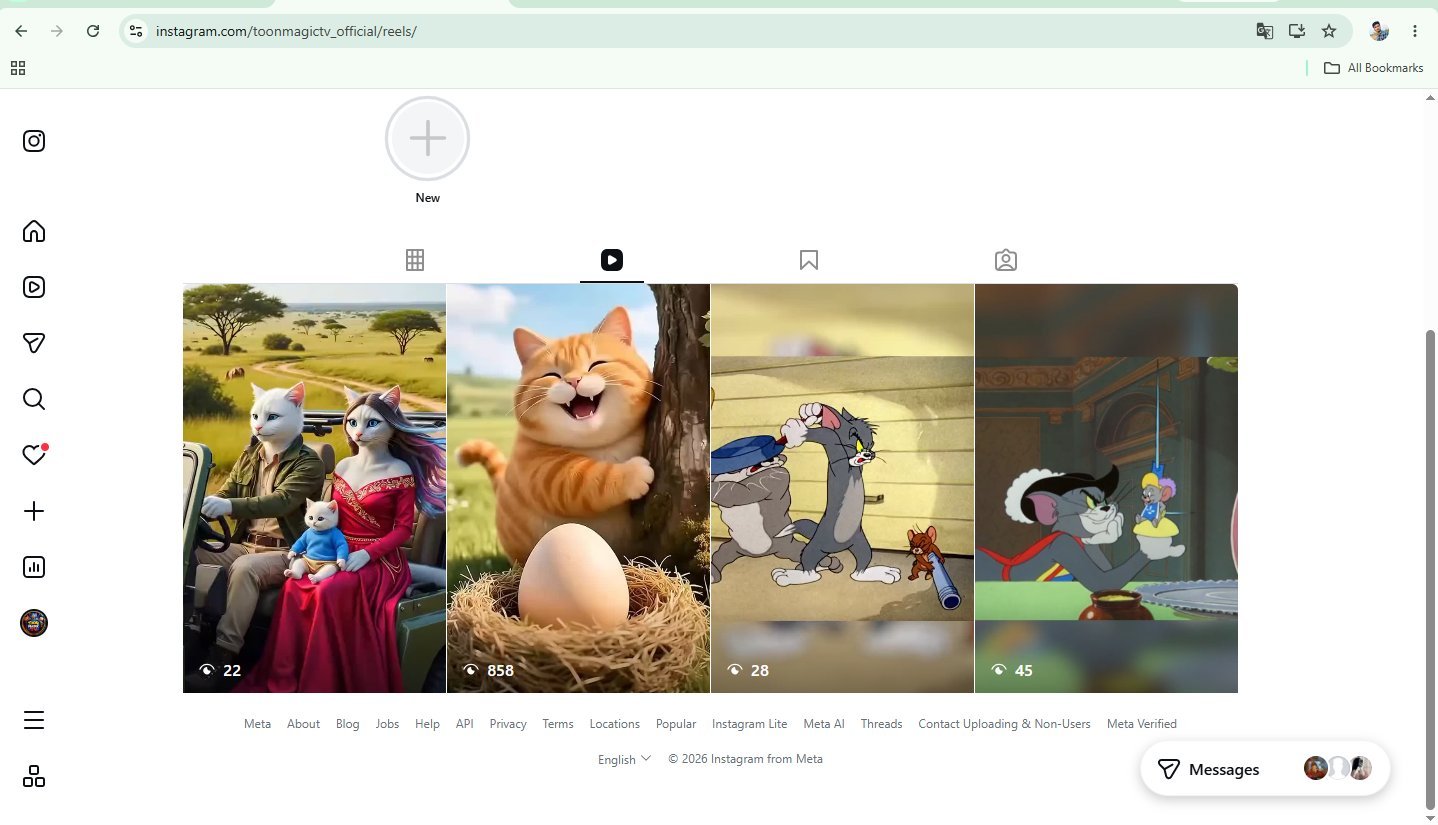Click 858 view count text on the cat-and-egg reel
The image size is (1438, 825).
(500, 670)
